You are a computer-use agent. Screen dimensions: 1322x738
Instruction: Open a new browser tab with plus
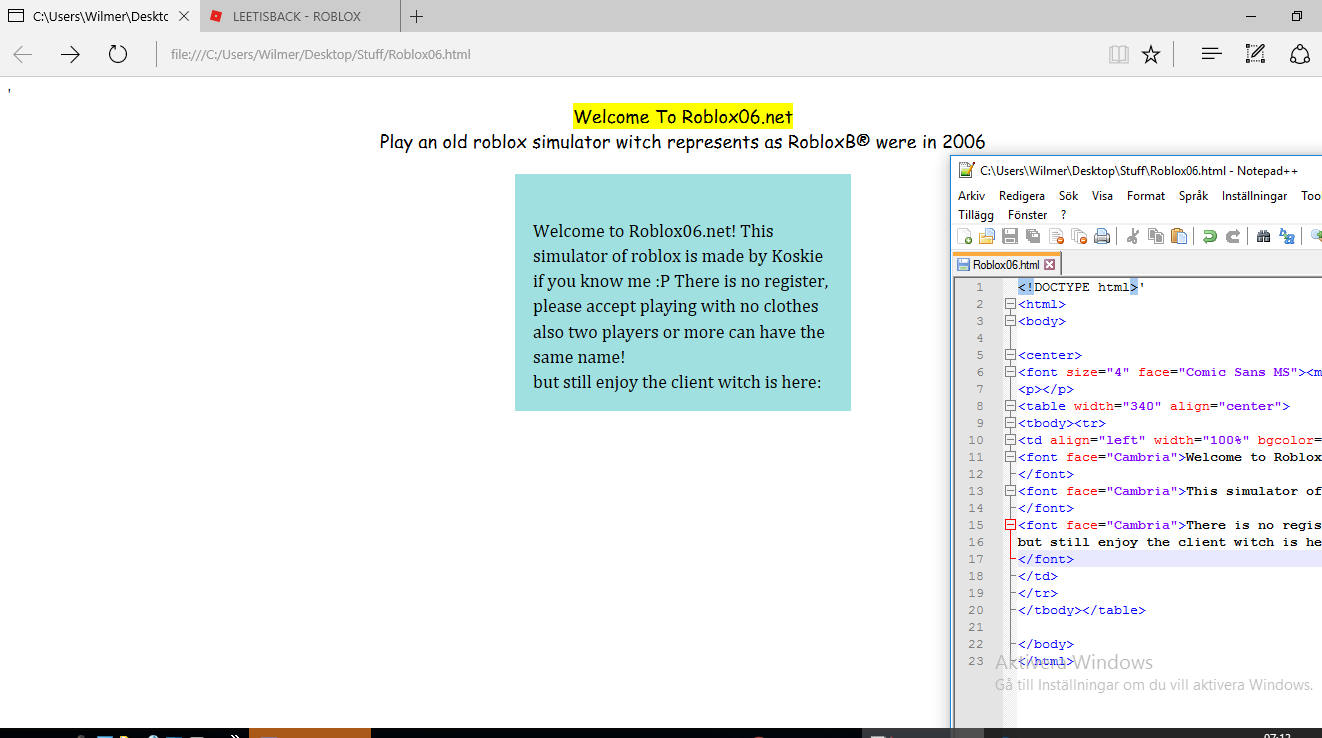pos(416,16)
